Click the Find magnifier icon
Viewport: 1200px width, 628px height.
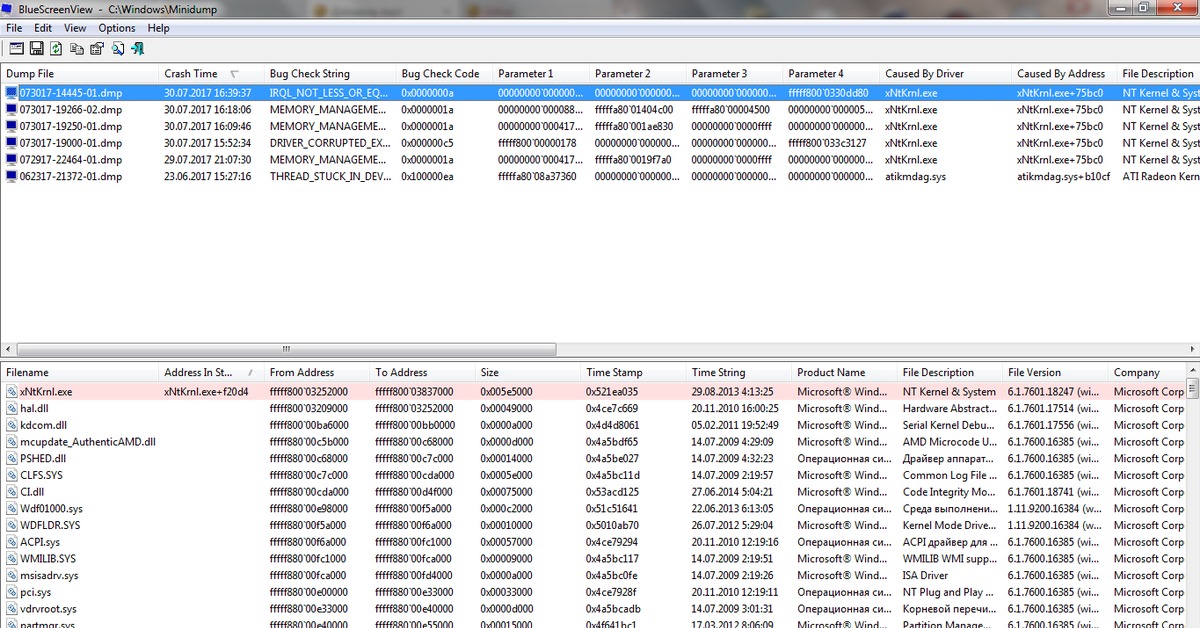pyautogui.click(x=117, y=48)
